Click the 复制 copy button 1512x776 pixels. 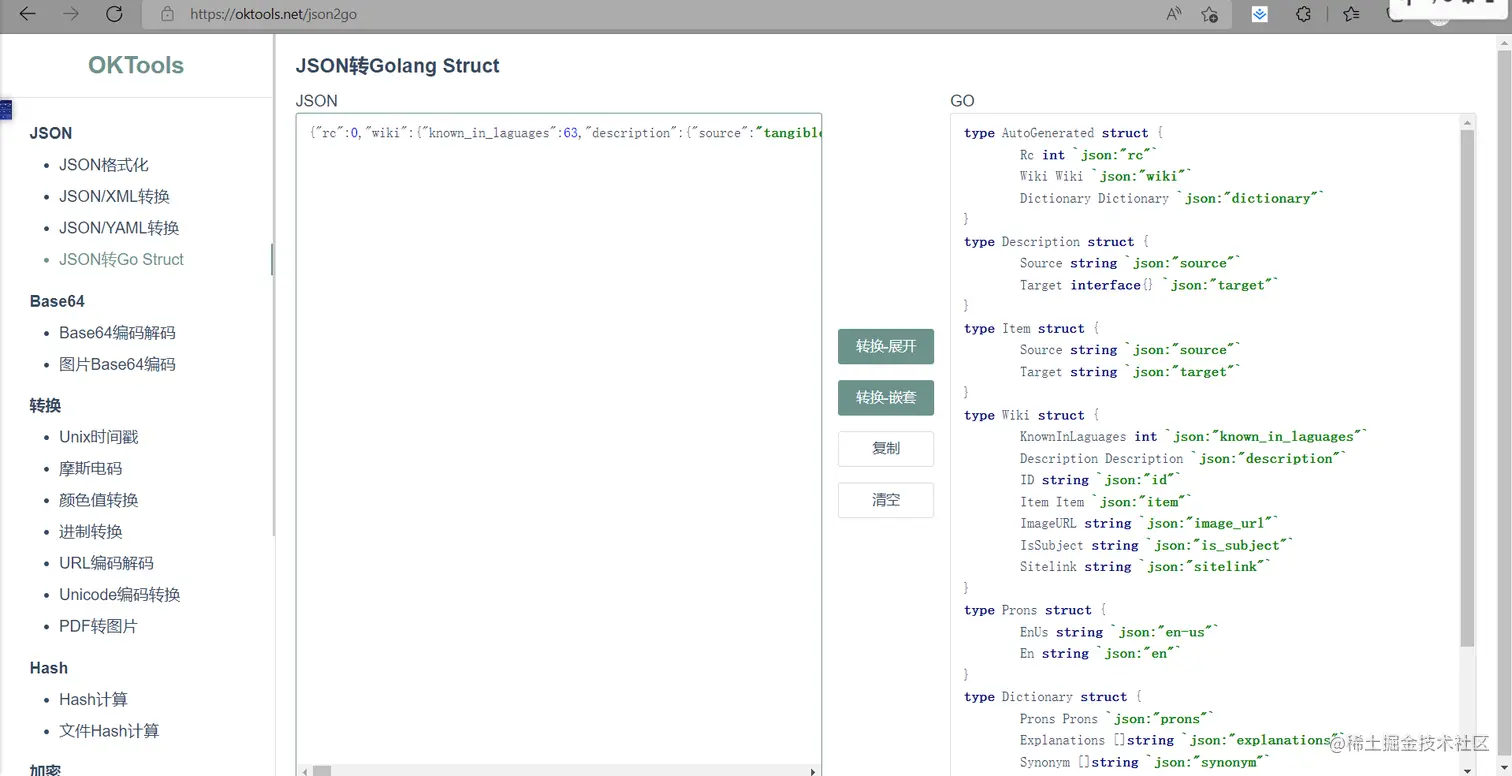(x=886, y=449)
